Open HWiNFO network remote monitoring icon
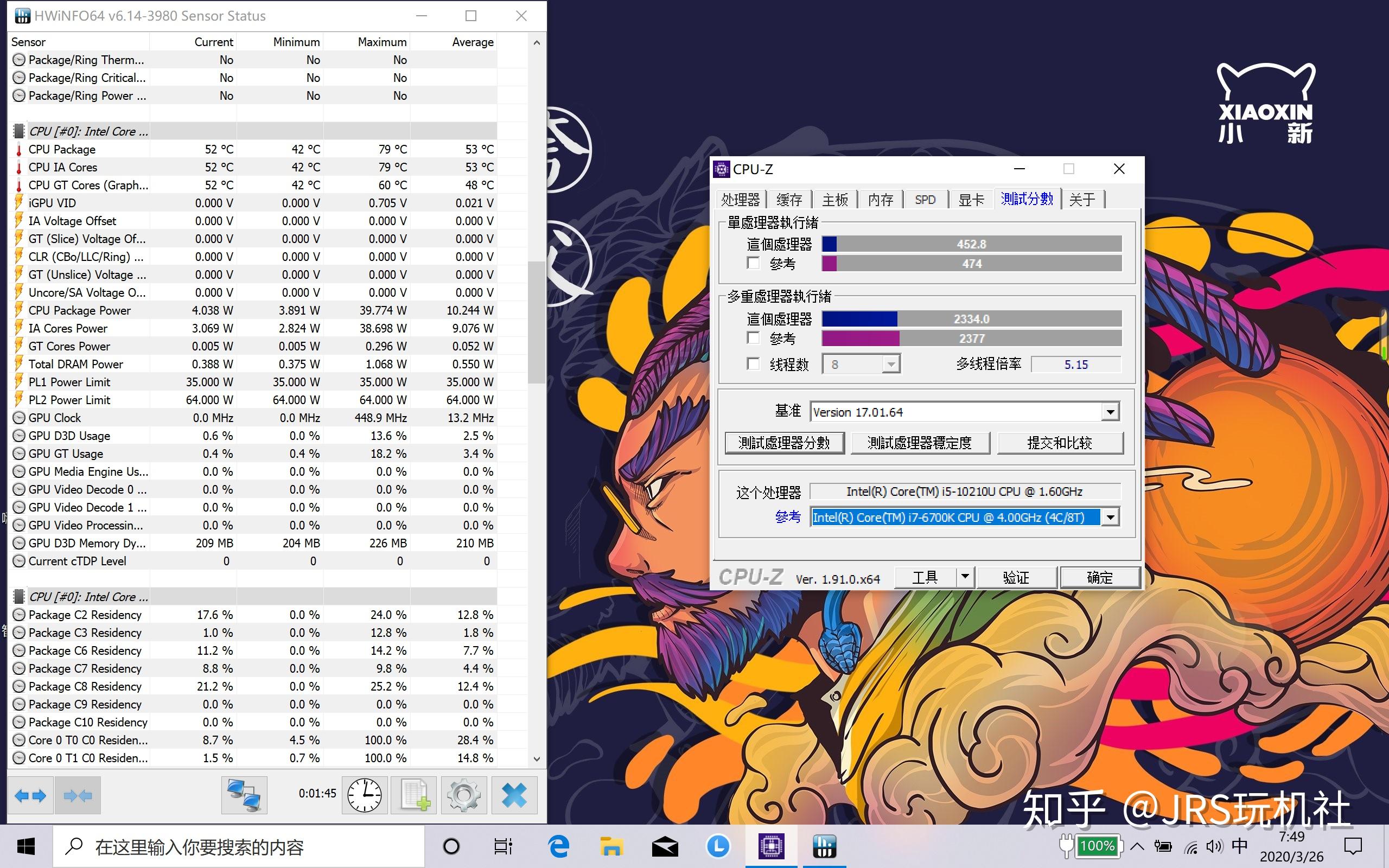The width and height of the screenshot is (1389, 868). point(244,796)
